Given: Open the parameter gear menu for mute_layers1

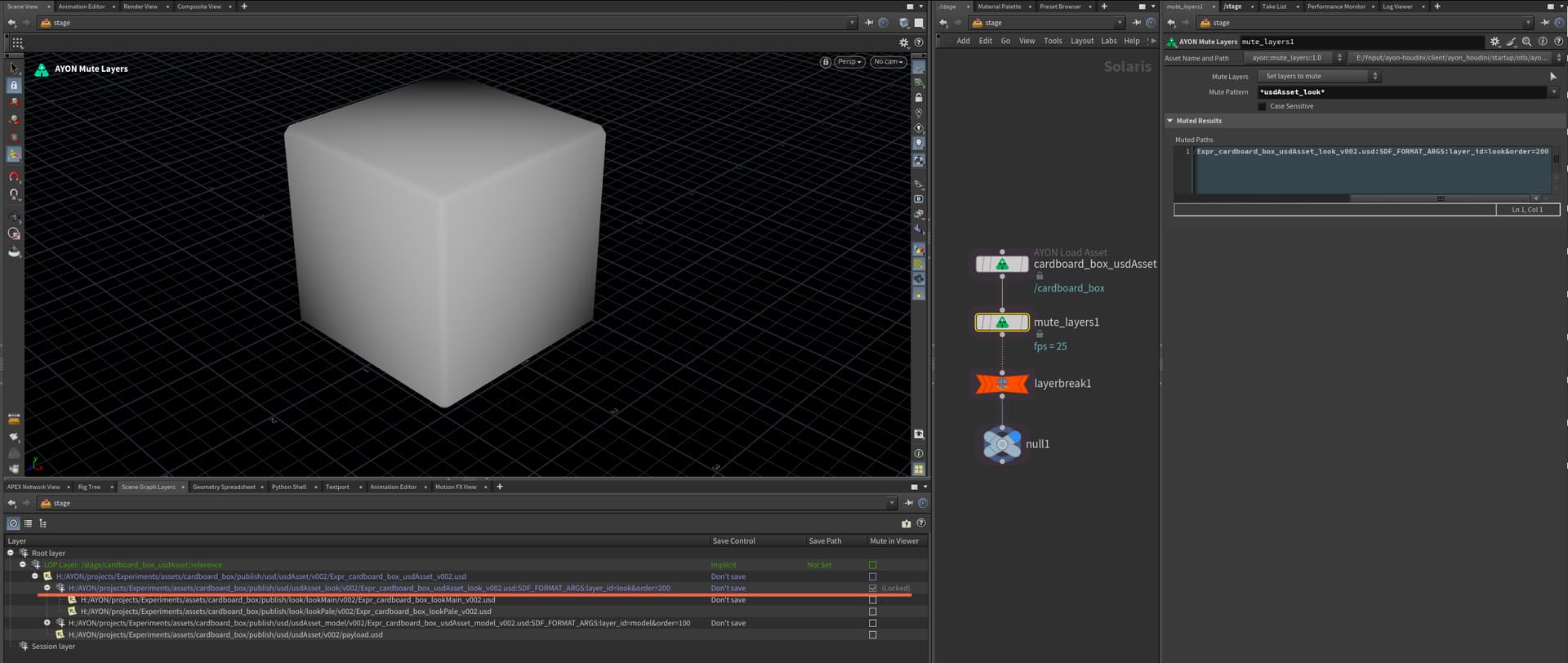Looking at the screenshot, I should 1494,42.
